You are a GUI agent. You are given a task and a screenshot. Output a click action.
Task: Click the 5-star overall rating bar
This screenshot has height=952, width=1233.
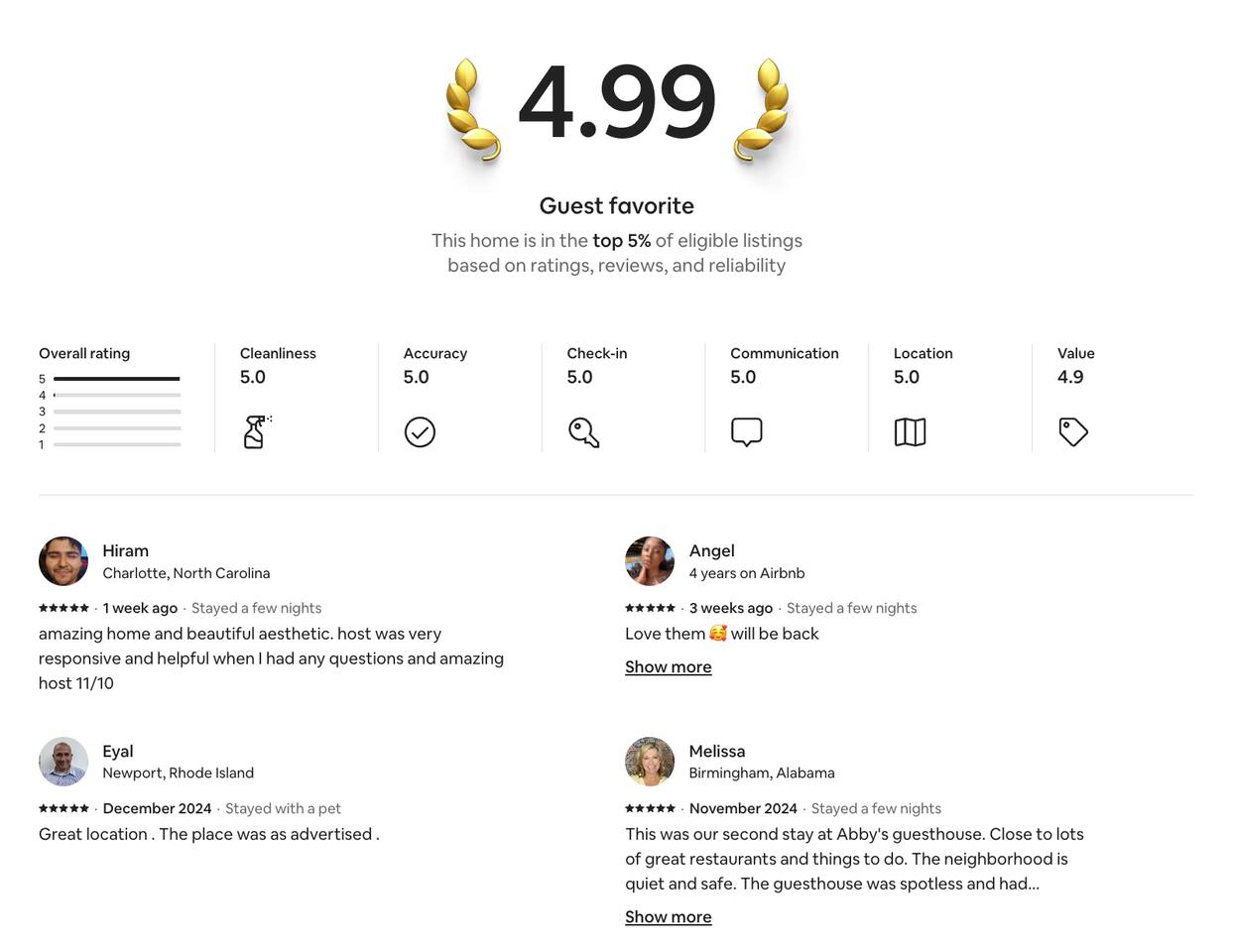coord(117,379)
